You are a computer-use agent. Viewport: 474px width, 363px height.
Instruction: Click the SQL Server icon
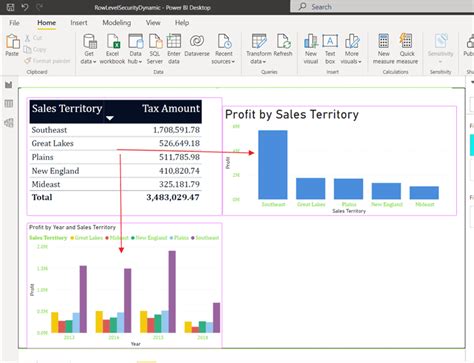[x=155, y=49]
